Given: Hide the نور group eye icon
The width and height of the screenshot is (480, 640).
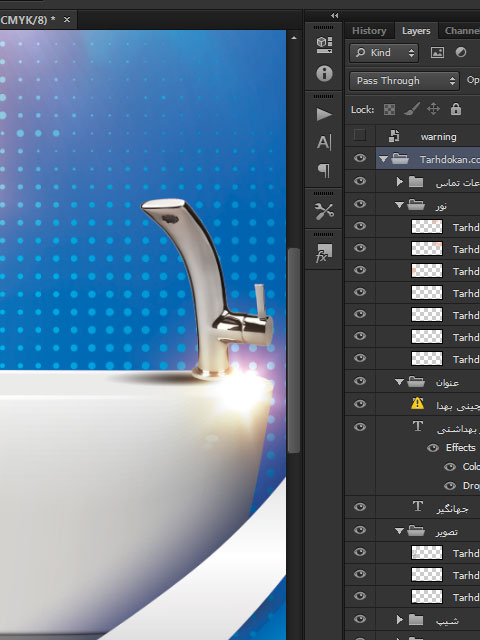Looking at the screenshot, I should point(360,204).
